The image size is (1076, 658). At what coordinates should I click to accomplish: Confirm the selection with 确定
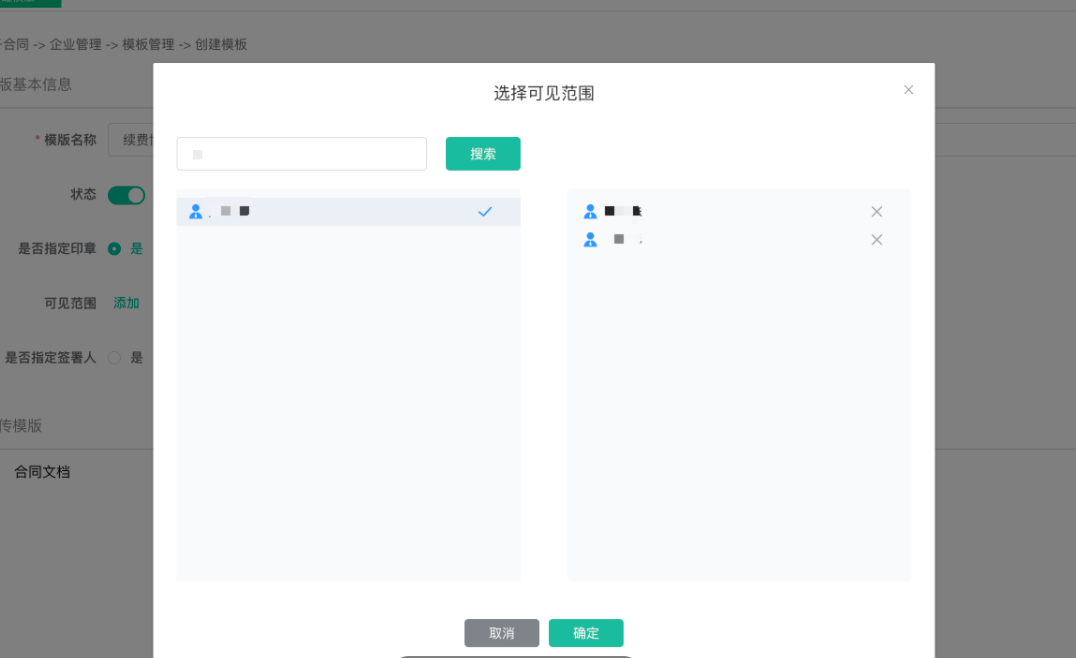pyautogui.click(x=586, y=633)
